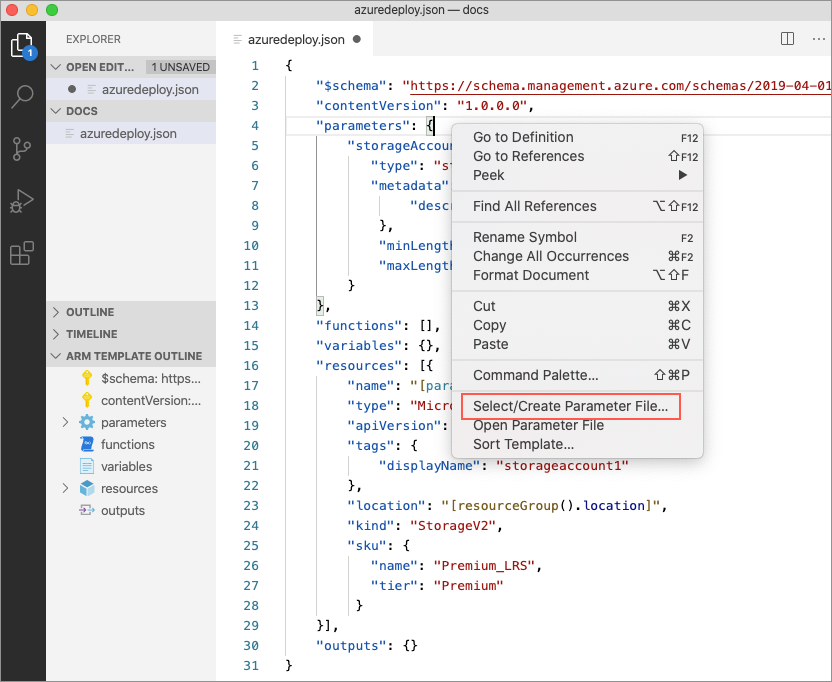Open azuredeploy.json under DOCS folder
Image resolution: width=832 pixels, height=682 pixels.
[128, 133]
